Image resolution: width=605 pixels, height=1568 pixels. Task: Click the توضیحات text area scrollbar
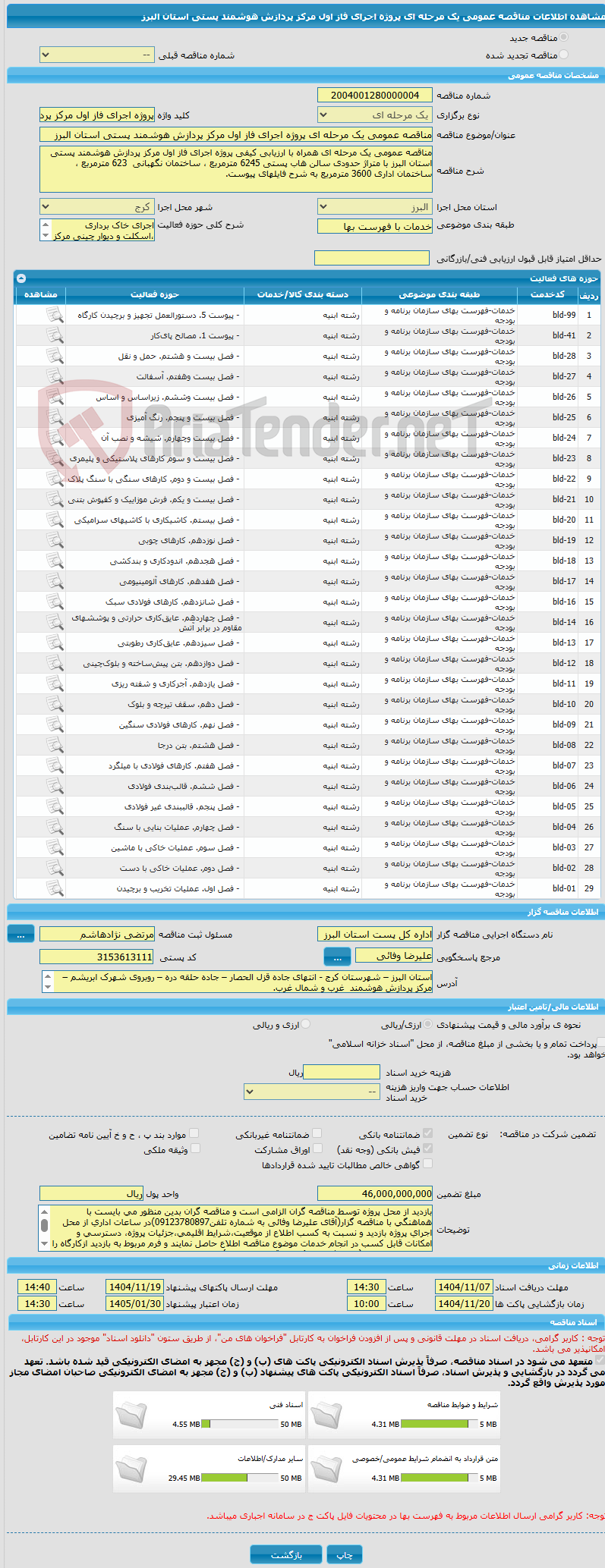pos(44,1228)
